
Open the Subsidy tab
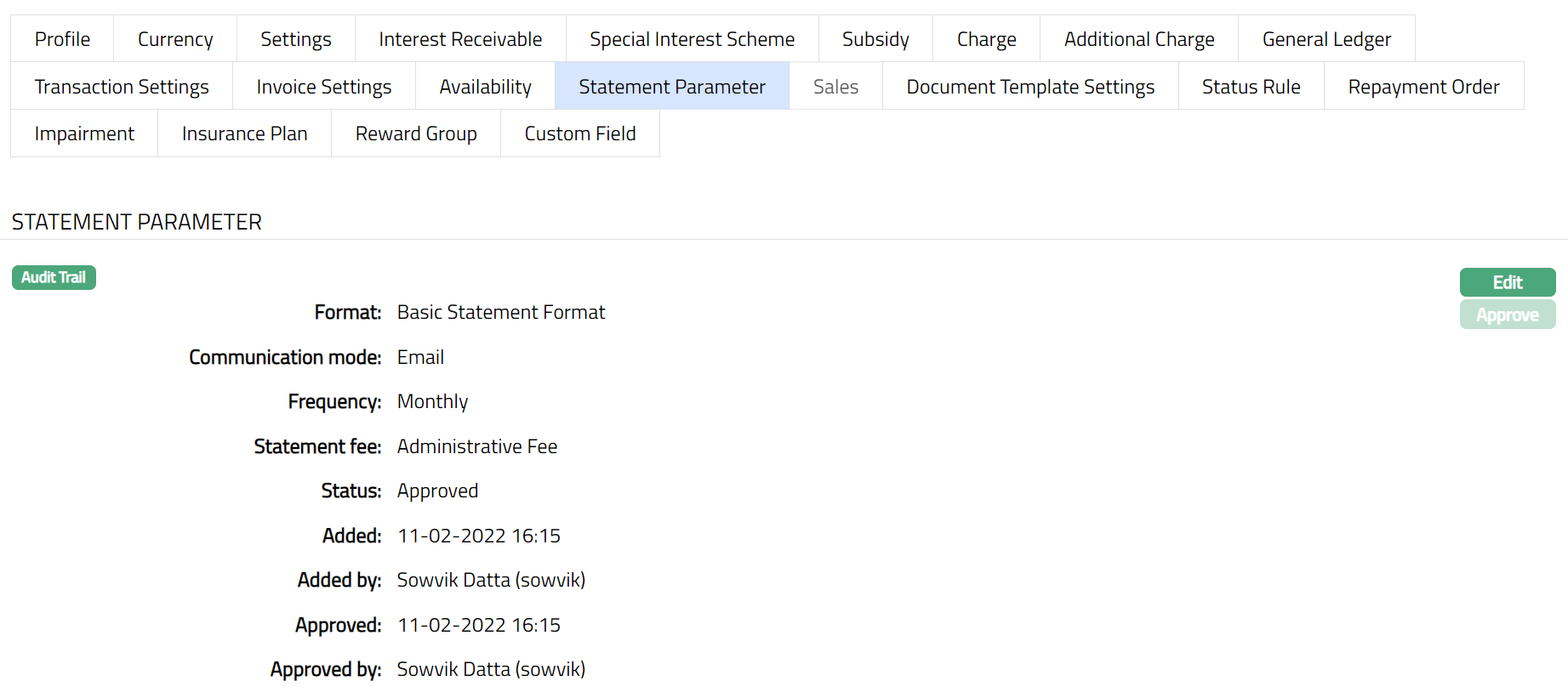[875, 39]
